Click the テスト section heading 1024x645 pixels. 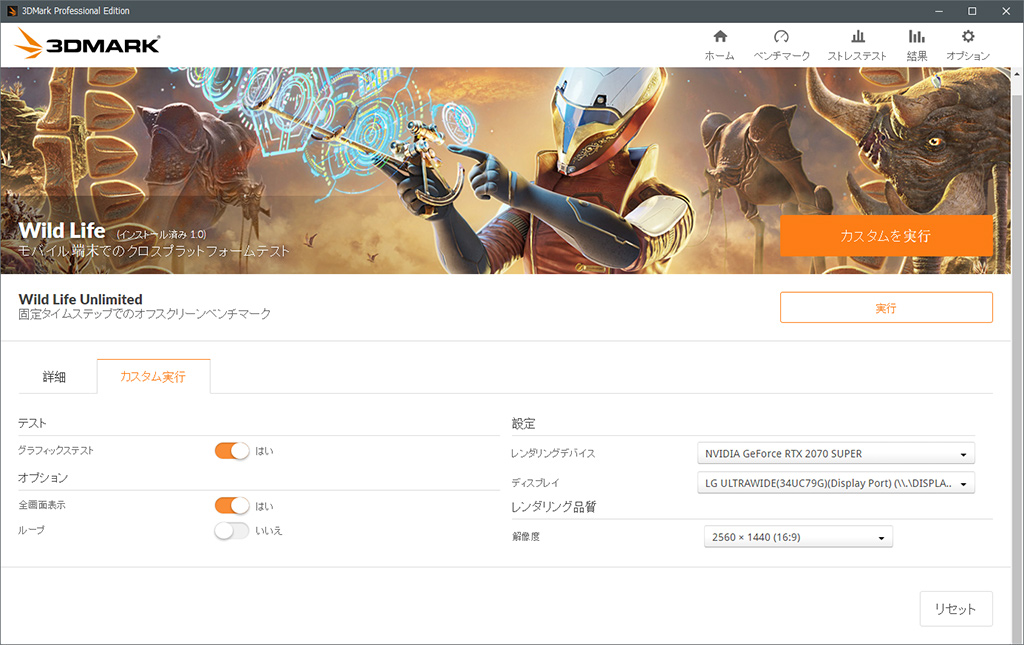32,423
